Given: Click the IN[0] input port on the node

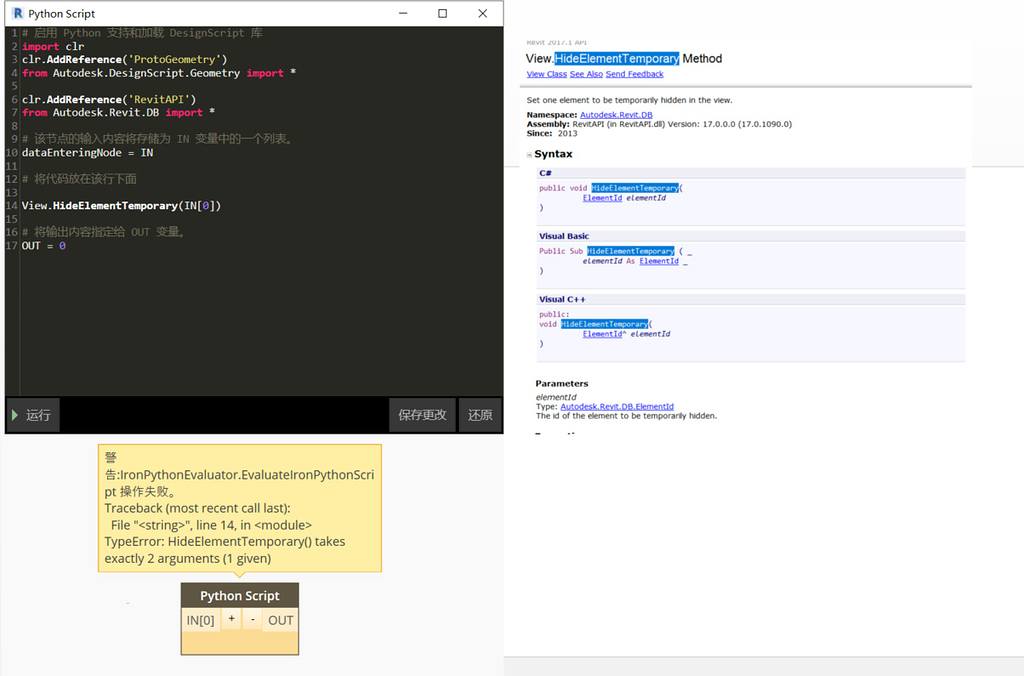Looking at the screenshot, I should 200,619.
